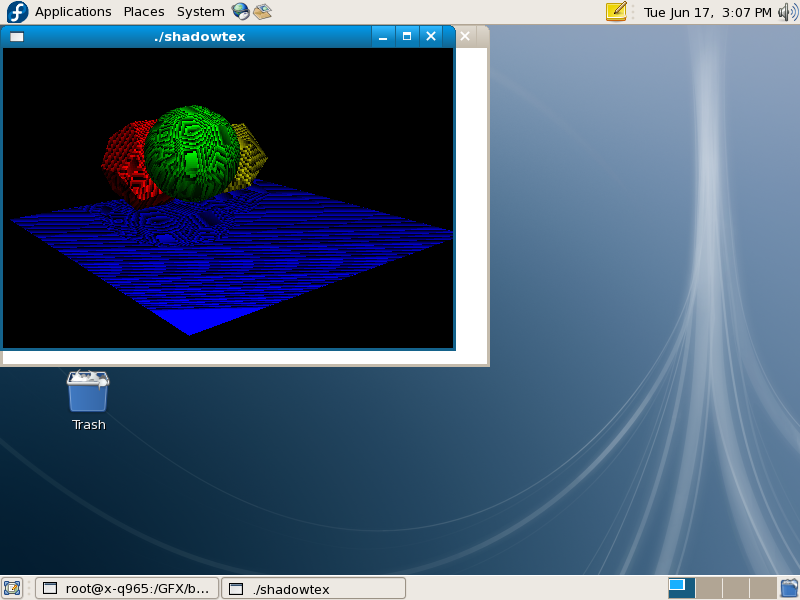This screenshot has width=800, height=600.
Task: Open the clock calendar showing Tue Jun 17
Action: [x=707, y=12]
